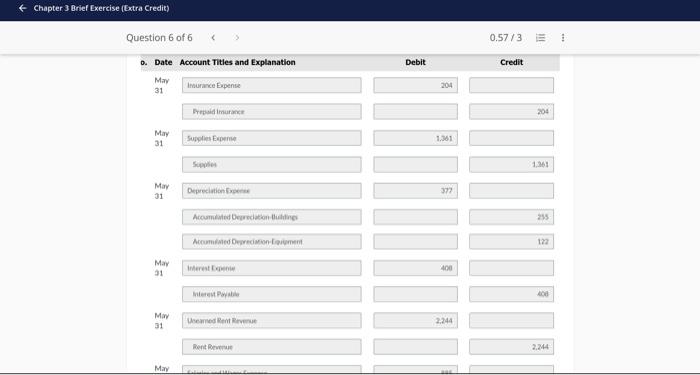Click the "0.57 / 3" score text
This screenshot has height=375, width=700.
point(505,38)
